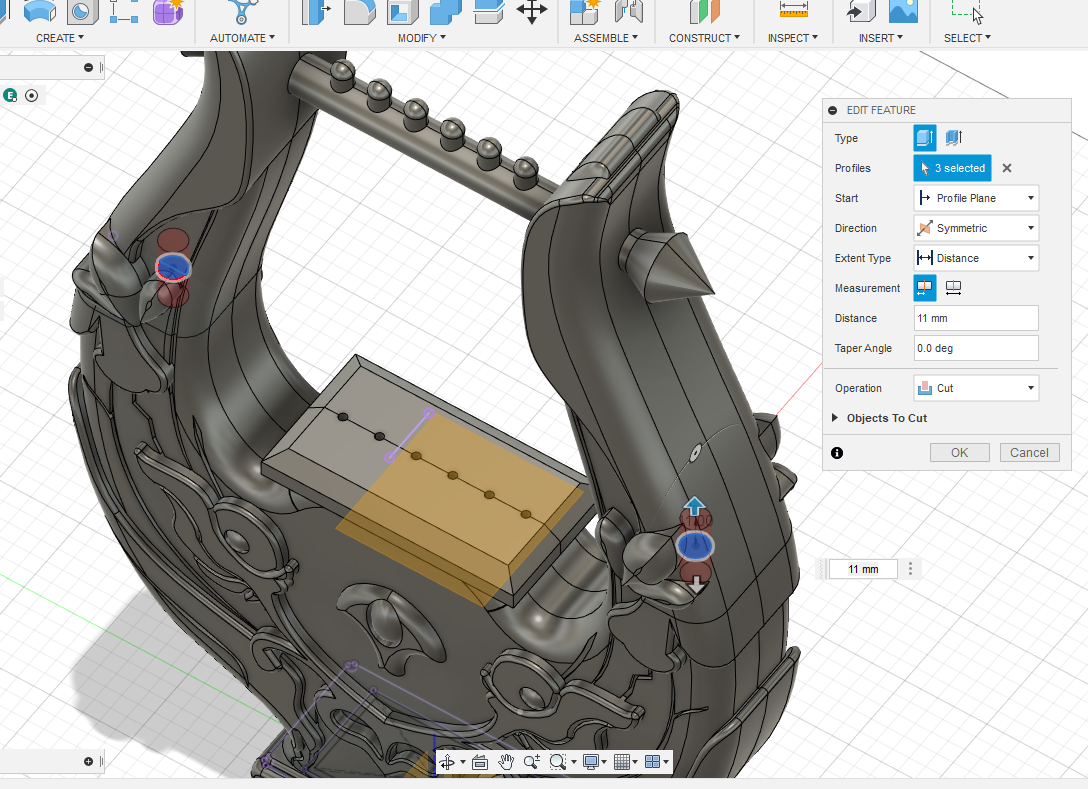Open the Direction Symmetric dropdown

pyautogui.click(x=976, y=228)
